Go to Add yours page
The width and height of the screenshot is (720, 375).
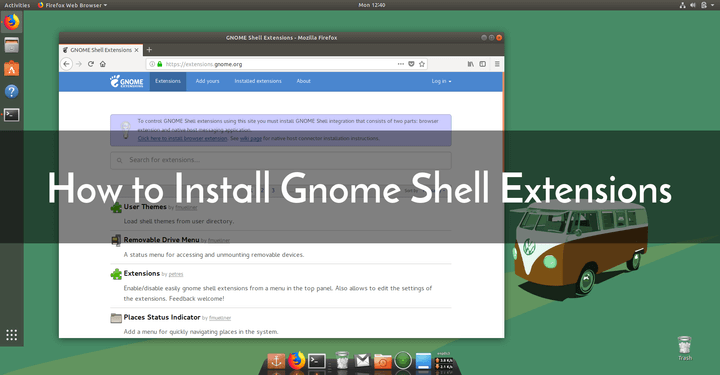pos(208,81)
